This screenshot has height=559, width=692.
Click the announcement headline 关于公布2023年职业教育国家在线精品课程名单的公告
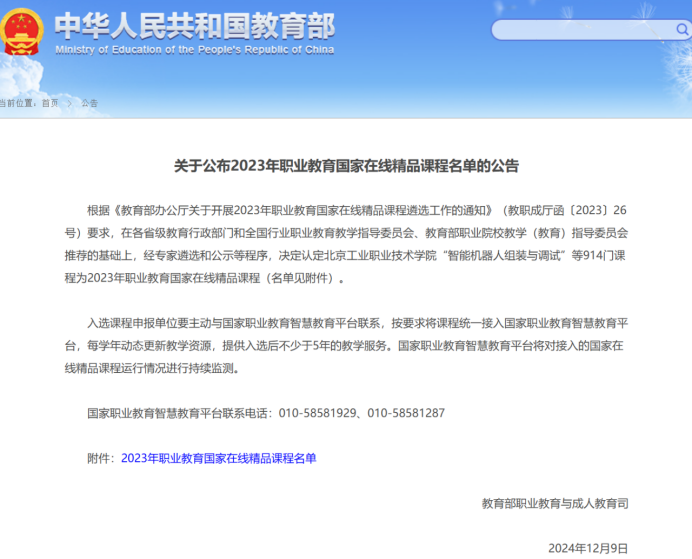click(346, 166)
